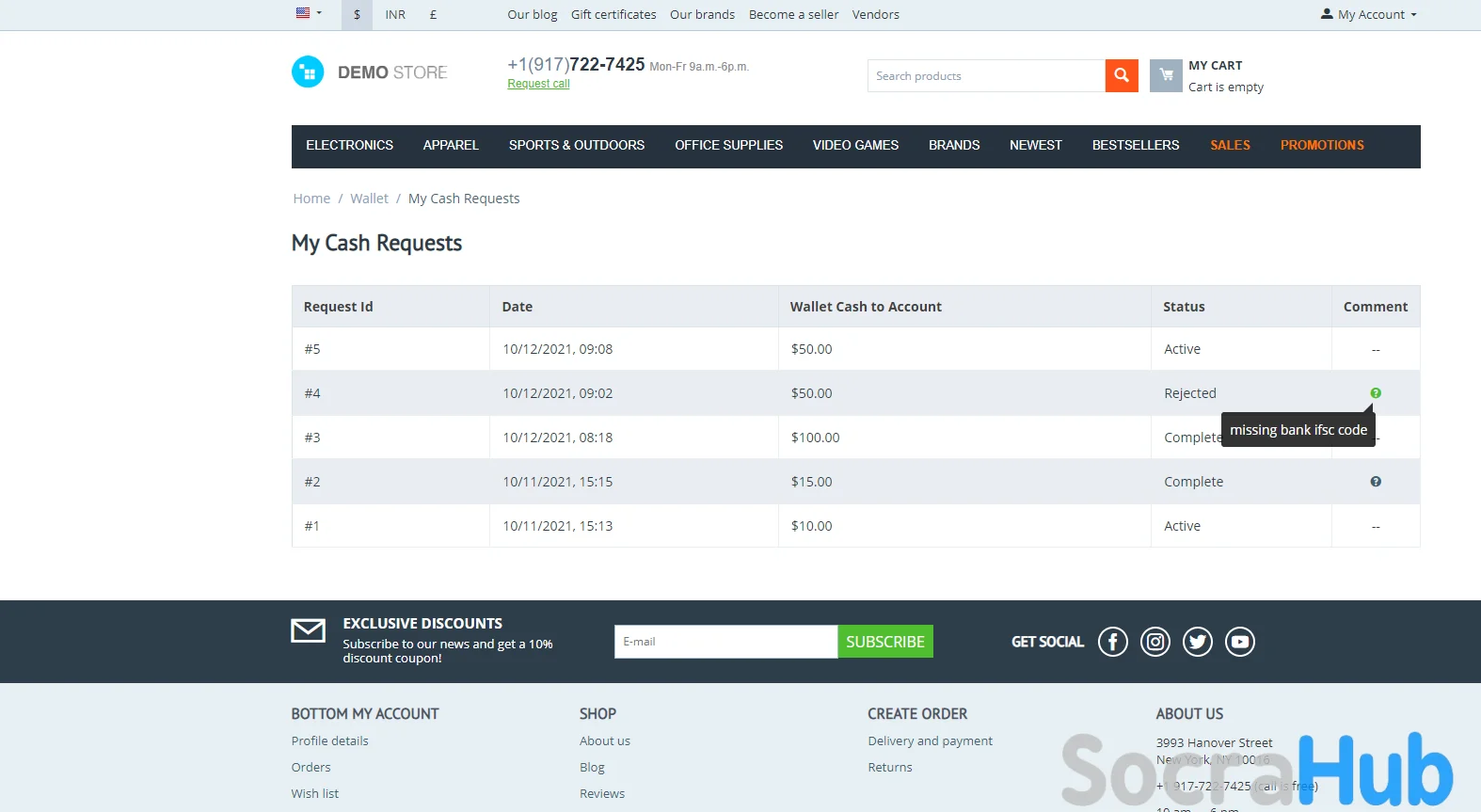Click green comment icon for request #4
Image resolution: width=1481 pixels, height=812 pixels.
(x=1375, y=393)
